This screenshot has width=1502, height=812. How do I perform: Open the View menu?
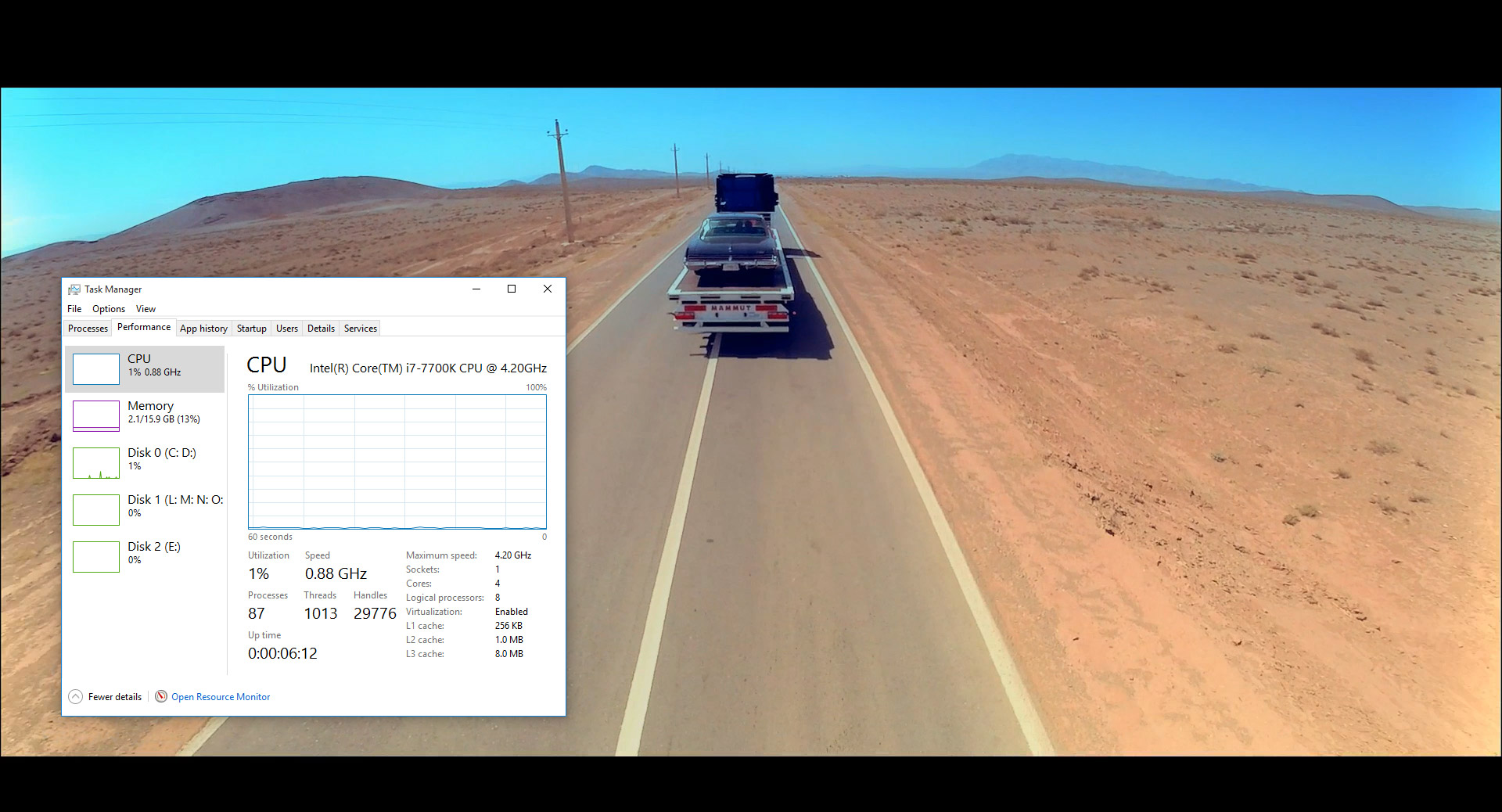click(146, 309)
